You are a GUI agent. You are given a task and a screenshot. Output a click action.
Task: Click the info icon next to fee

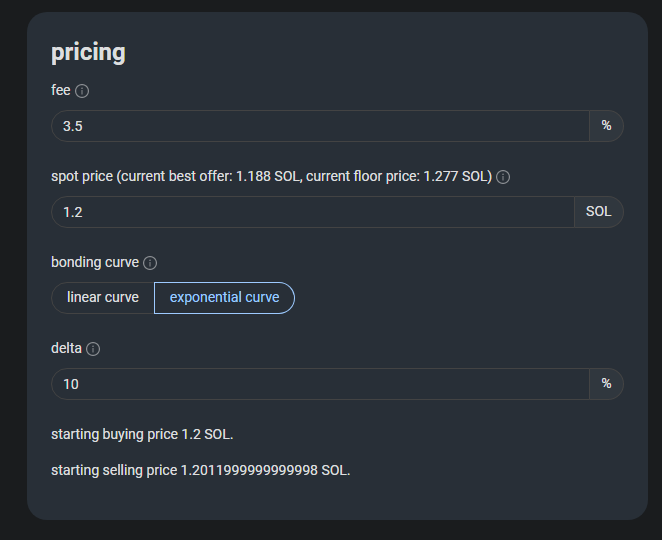pyautogui.click(x=82, y=91)
